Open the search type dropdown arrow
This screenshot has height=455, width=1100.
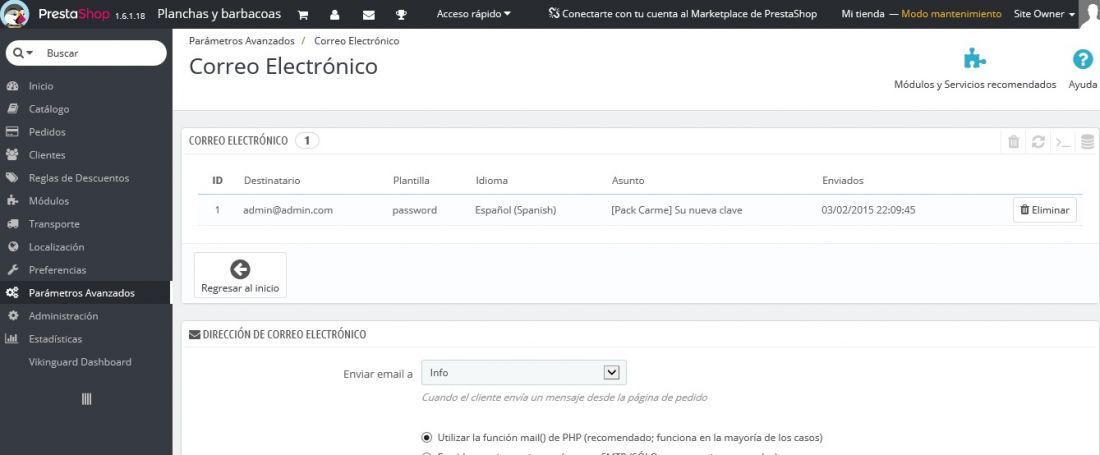tap(23, 53)
